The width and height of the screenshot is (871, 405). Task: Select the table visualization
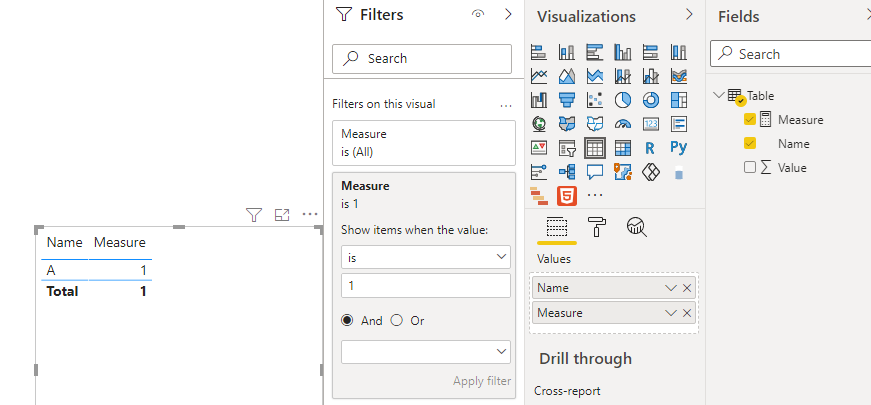click(595, 148)
